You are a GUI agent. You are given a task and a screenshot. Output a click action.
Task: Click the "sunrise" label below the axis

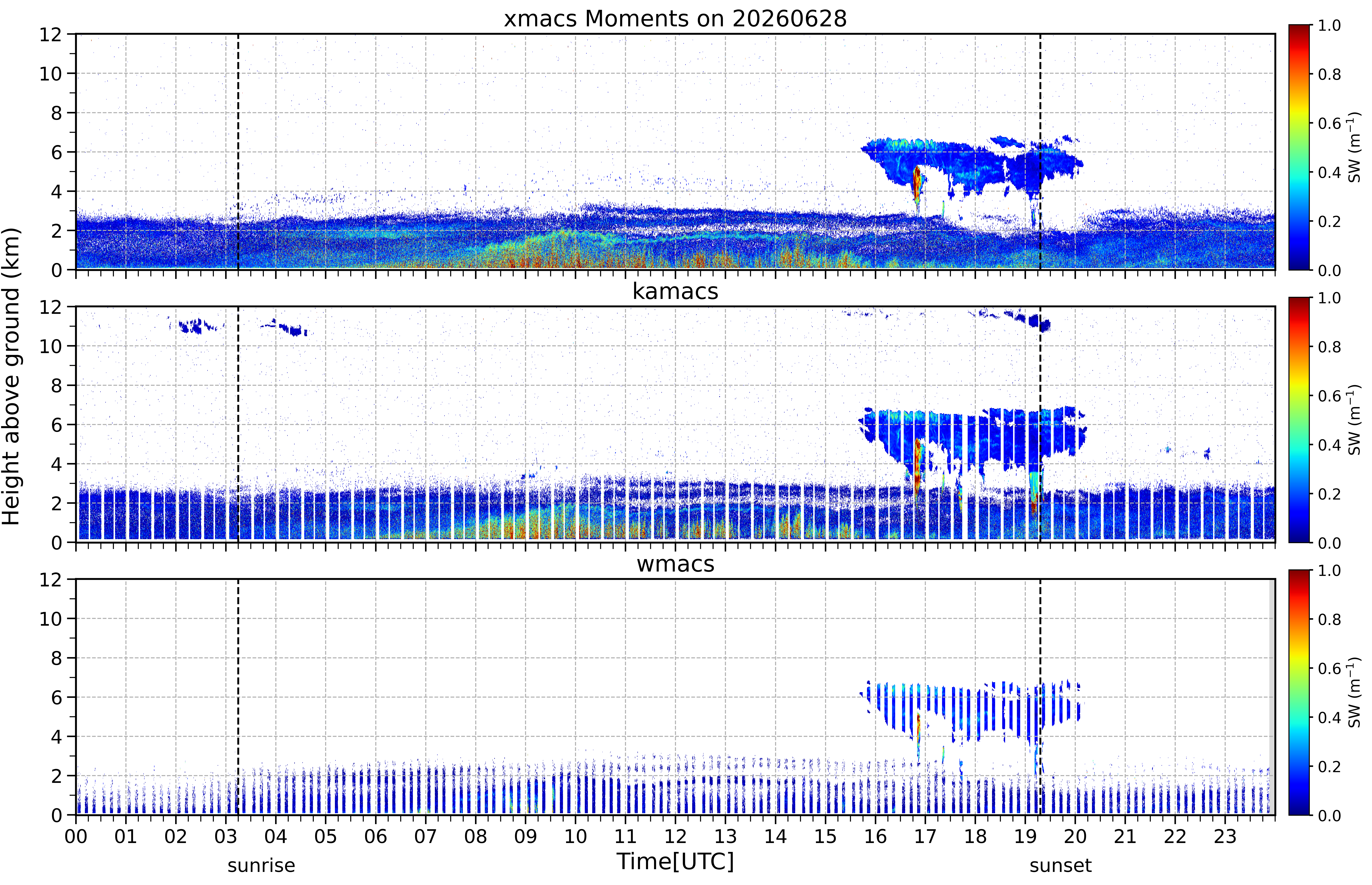(x=261, y=865)
